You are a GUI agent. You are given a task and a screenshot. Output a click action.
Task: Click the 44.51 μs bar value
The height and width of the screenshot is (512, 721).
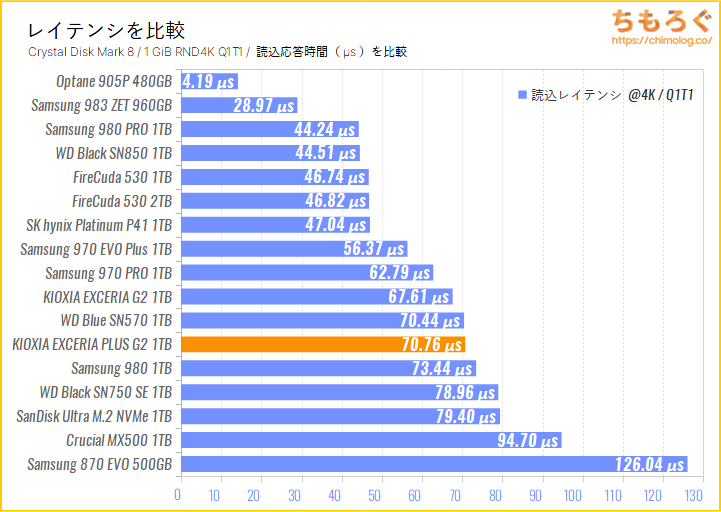click(326, 154)
